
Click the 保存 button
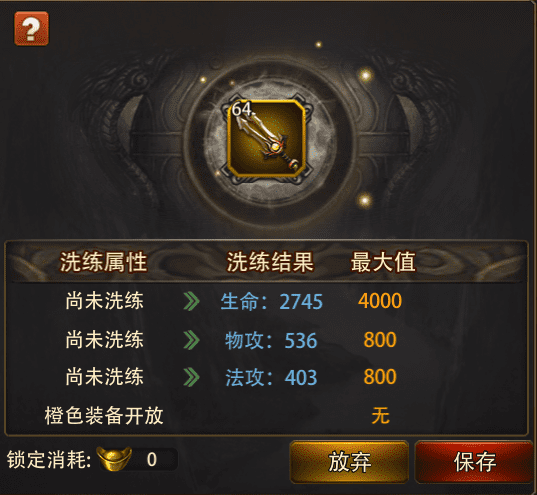475,462
